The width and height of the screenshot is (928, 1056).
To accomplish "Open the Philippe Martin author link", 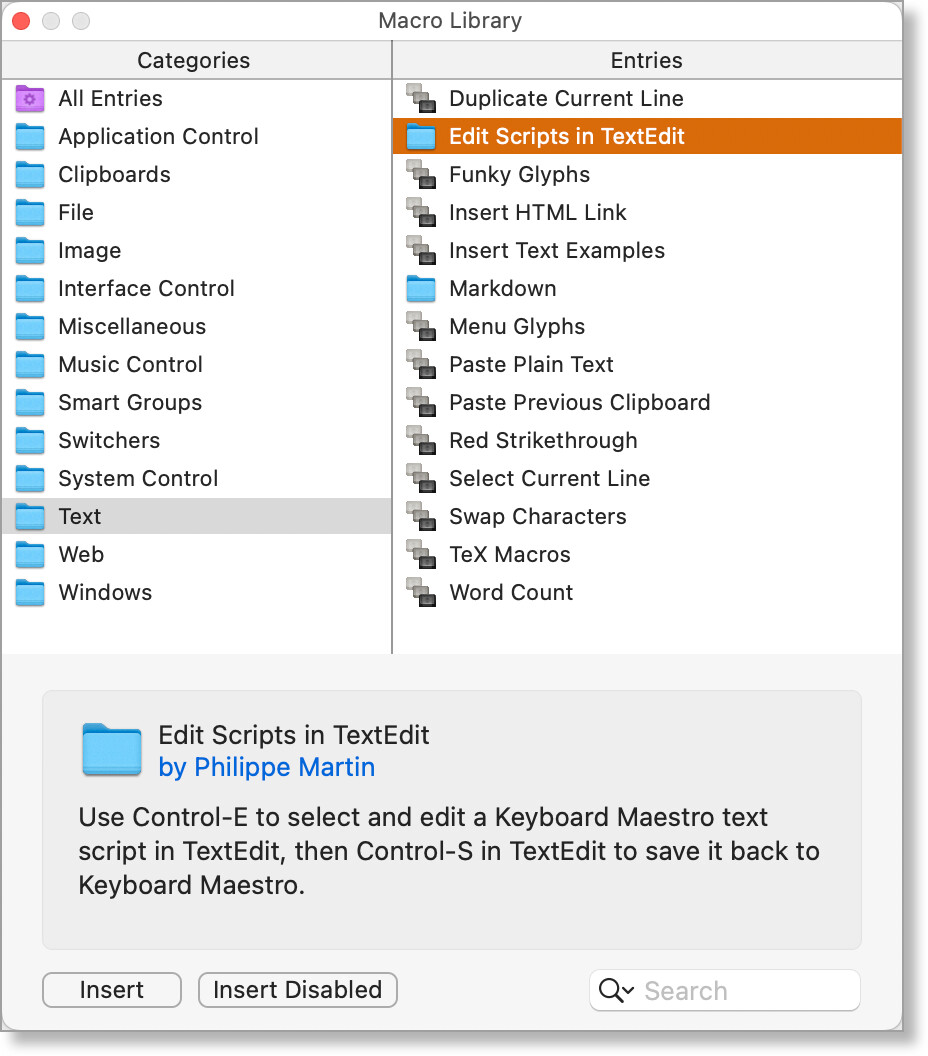I will coord(266,767).
